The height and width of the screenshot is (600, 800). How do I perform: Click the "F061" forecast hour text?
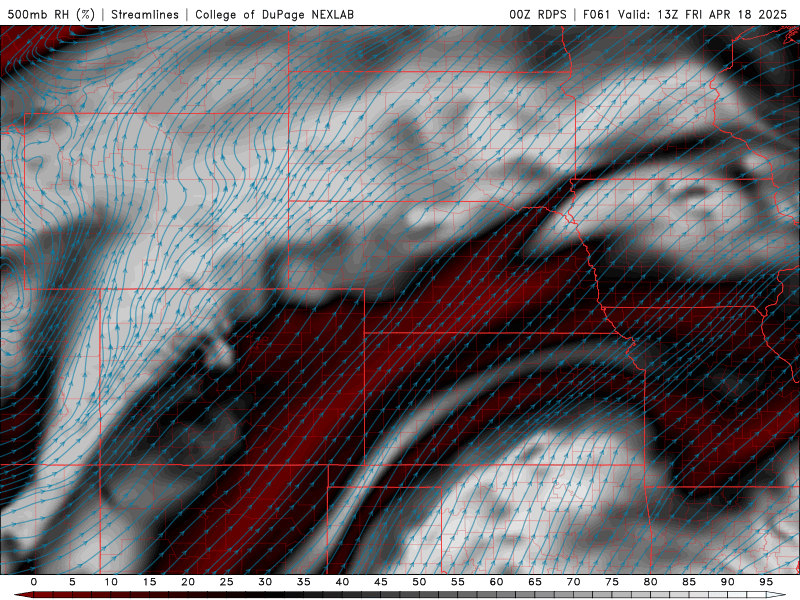pos(596,14)
